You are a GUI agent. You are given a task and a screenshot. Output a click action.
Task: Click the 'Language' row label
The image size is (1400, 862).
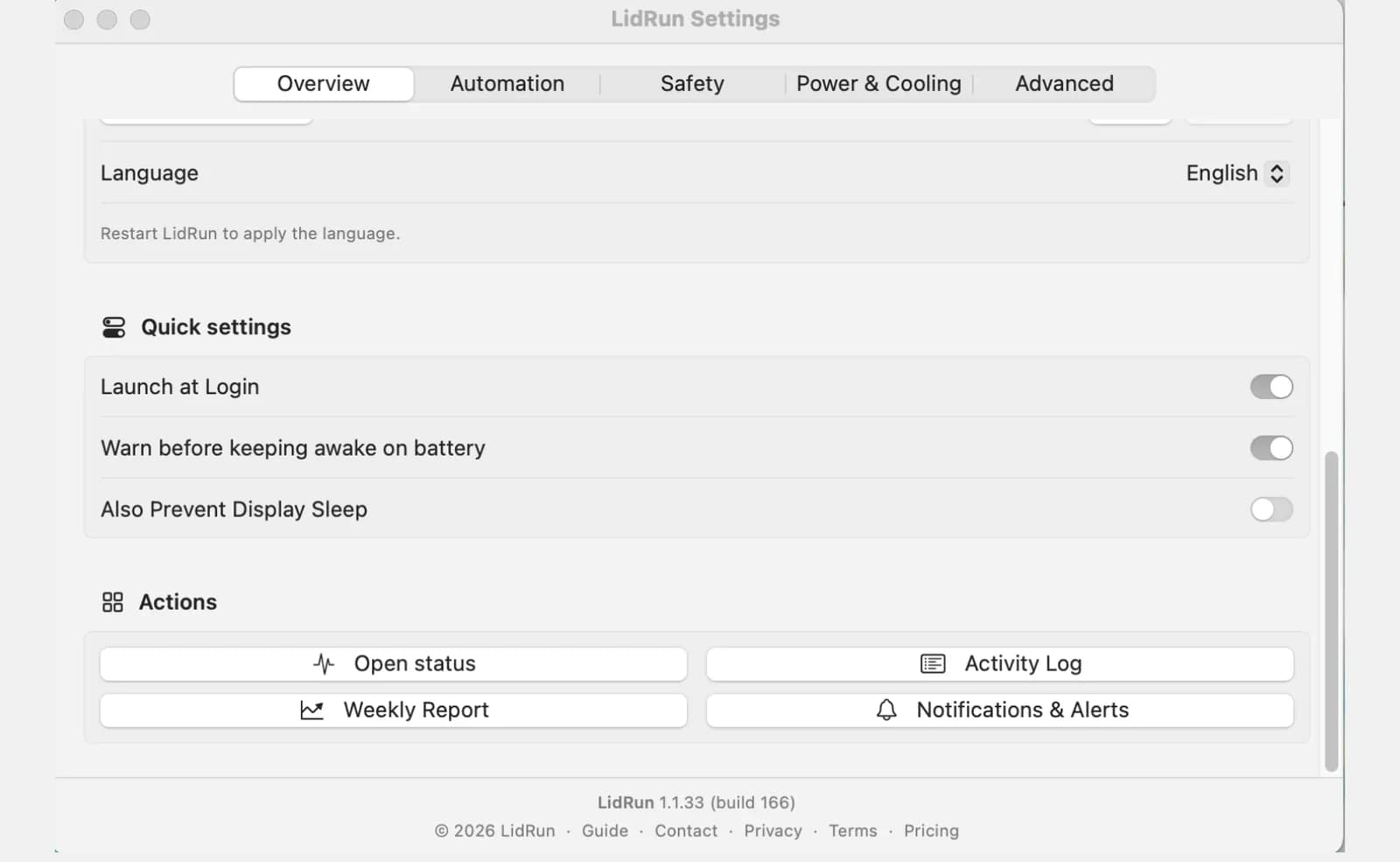150,173
